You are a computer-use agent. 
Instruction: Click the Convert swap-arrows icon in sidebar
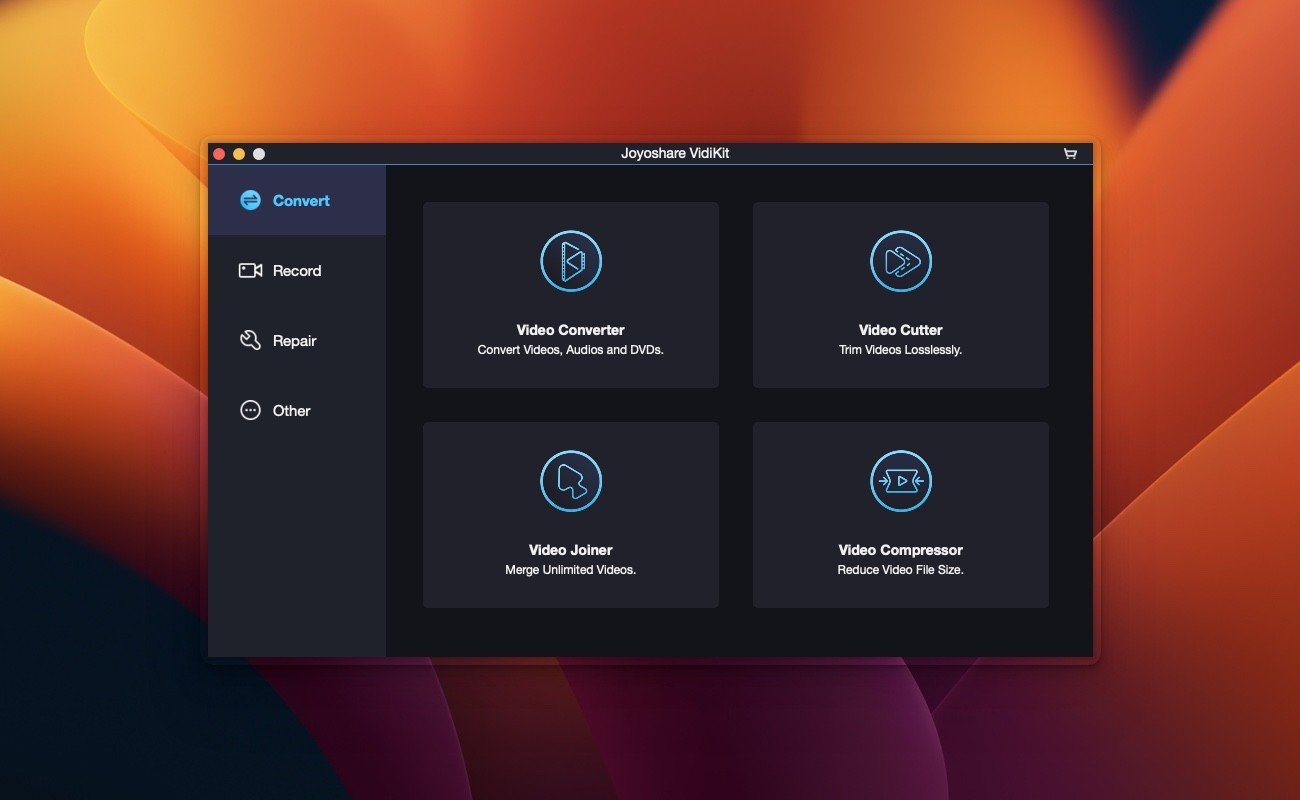[250, 200]
